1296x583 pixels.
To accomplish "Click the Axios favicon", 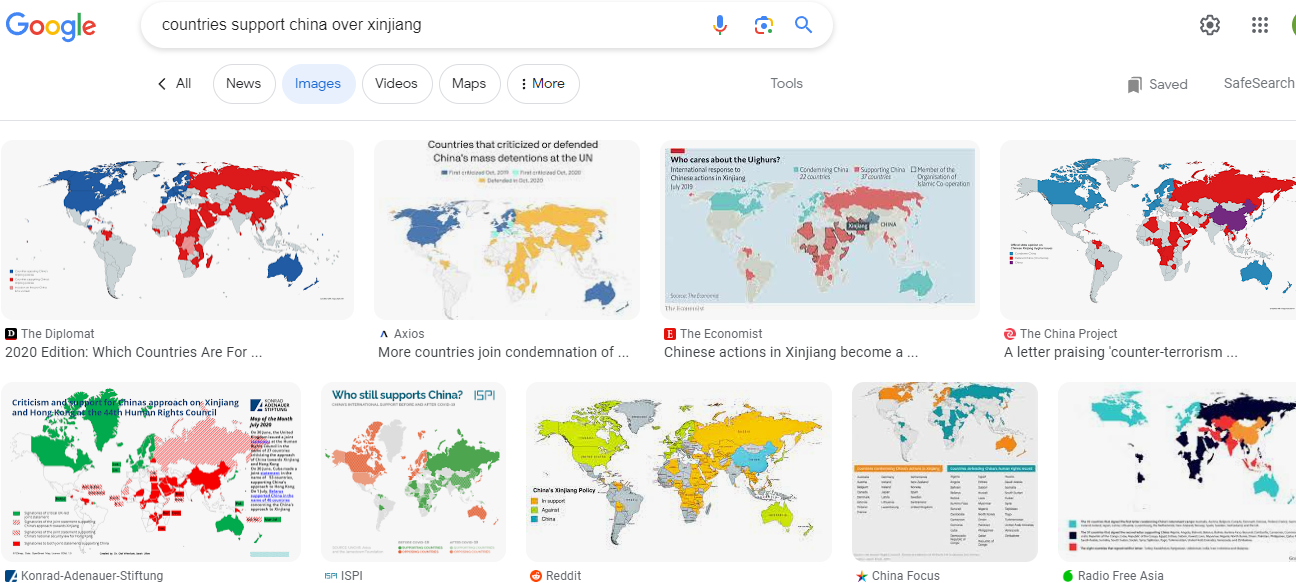I will [384, 334].
